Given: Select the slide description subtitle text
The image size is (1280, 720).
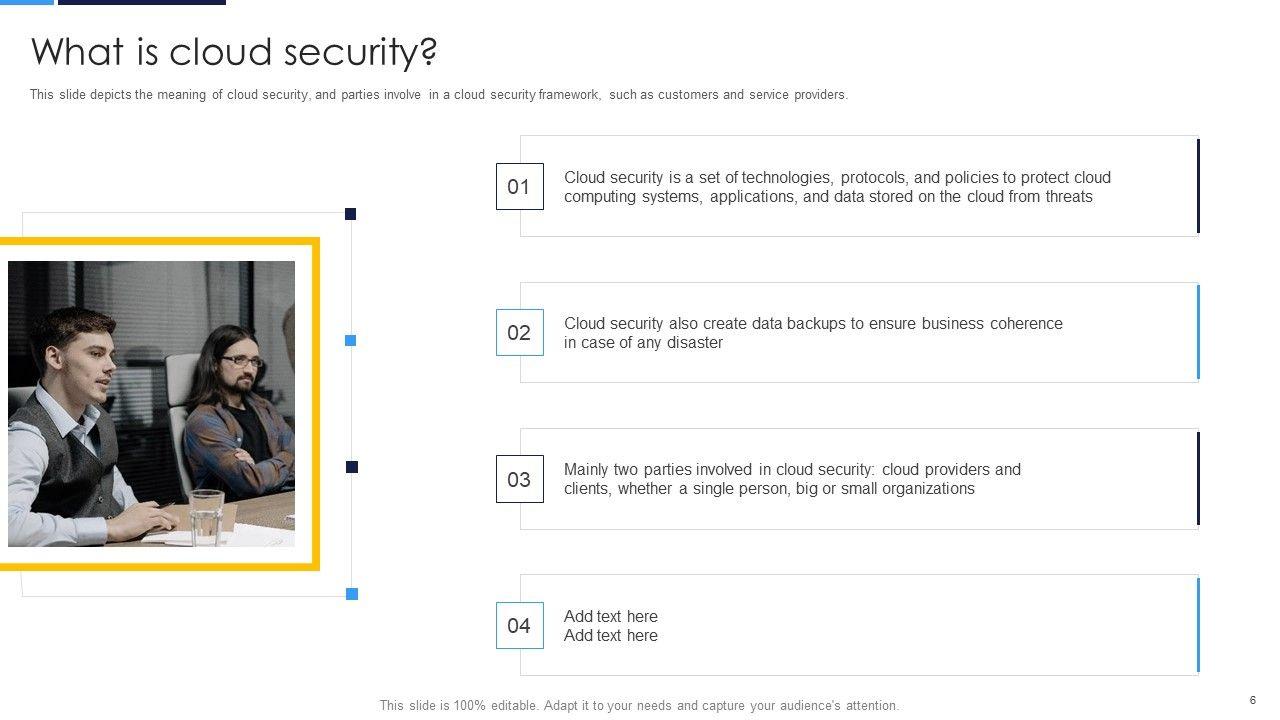Looking at the screenshot, I should coord(438,95).
